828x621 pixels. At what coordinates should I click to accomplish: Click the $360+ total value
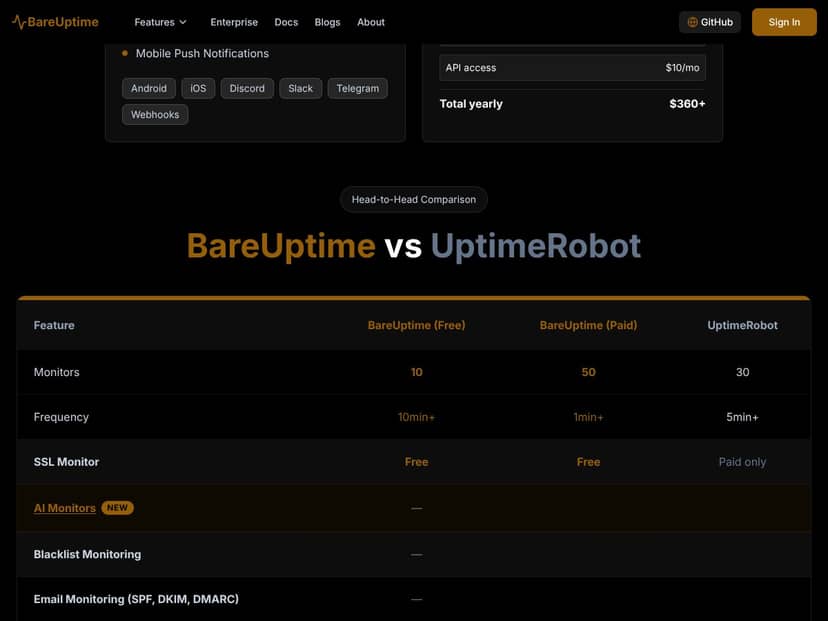tap(687, 104)
